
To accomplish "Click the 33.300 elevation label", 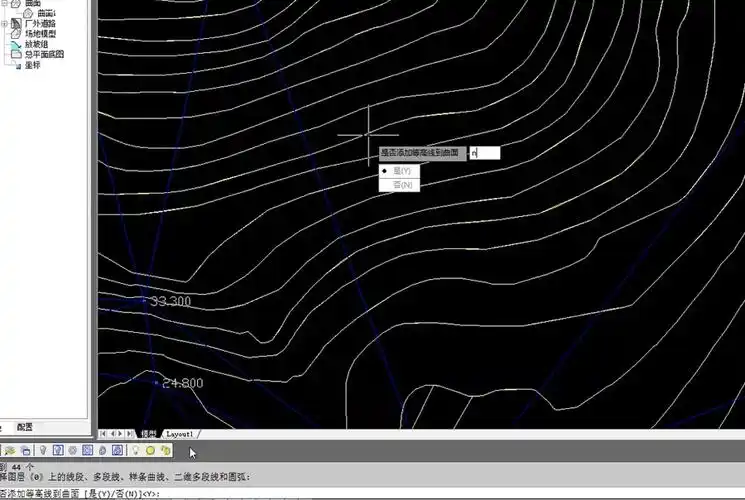I will (168, 301).
